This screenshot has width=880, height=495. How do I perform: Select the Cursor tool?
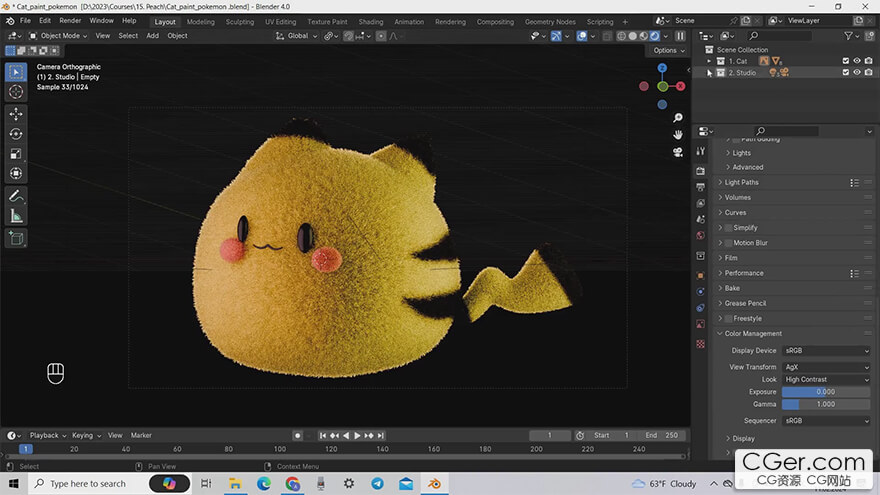click(x=16, y=91)
